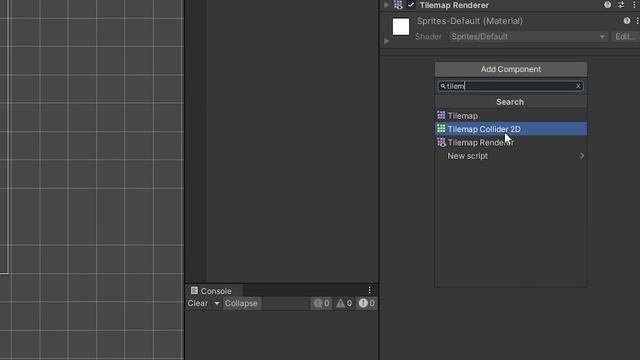Open the Clear options dropdown arrow
Screen dimensions: 640x360
click(x=216, y=303)
